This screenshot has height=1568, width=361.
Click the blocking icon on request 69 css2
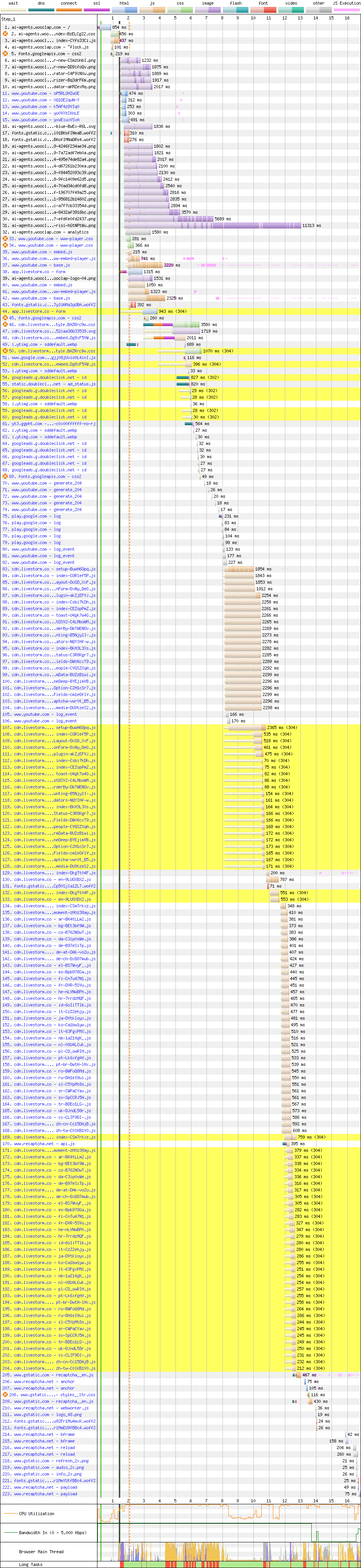click(x=5, y=476)
